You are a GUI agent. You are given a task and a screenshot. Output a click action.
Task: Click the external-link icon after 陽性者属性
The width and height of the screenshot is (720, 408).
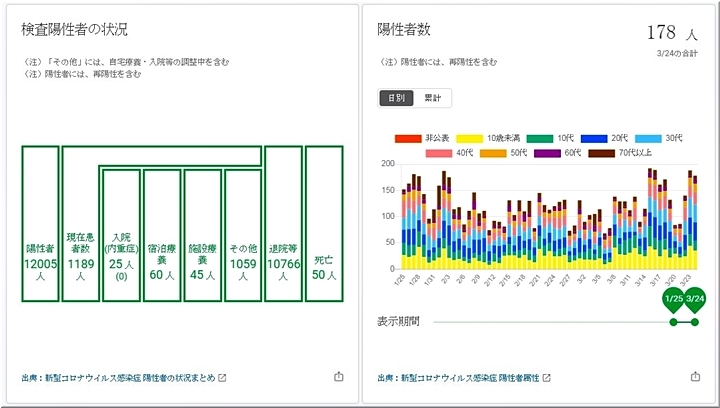(x=545, y=378)
